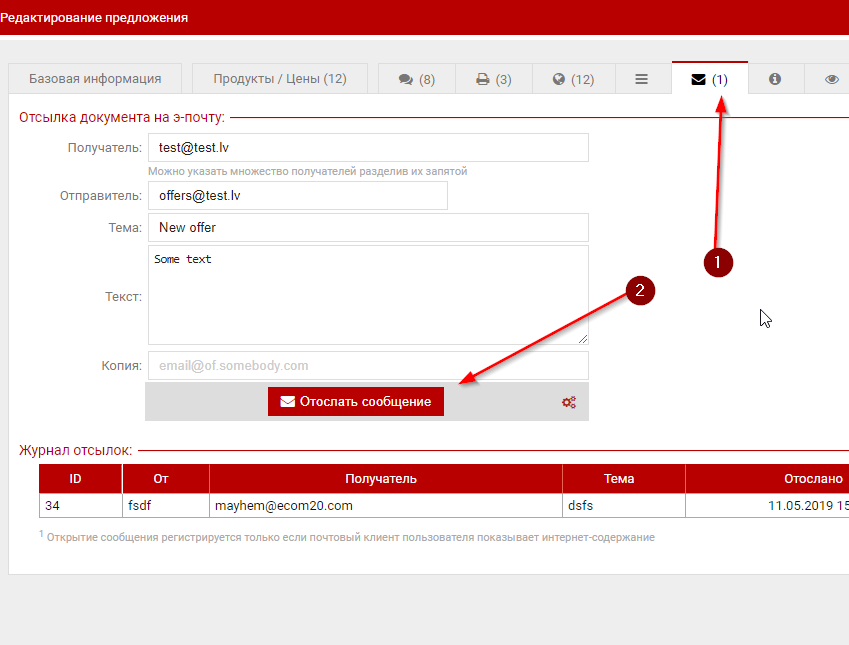The image size is (849, 645).
Task: Switch to Базовая информация tab
Action: tap(95, 79)
